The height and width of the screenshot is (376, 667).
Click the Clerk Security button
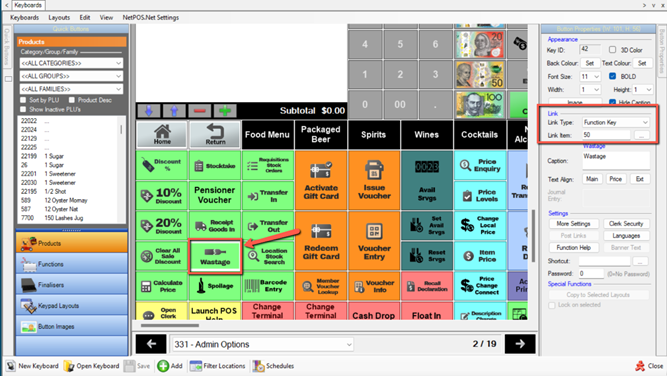tap(626, 224)
